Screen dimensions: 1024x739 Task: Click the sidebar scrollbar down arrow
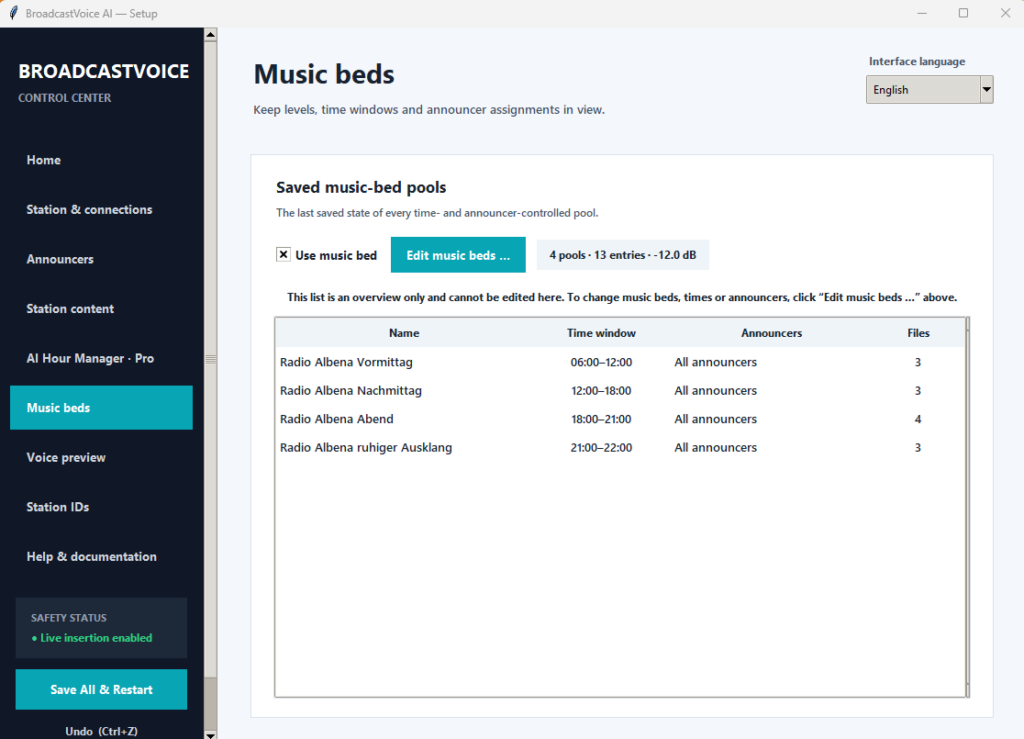(210, 734)
